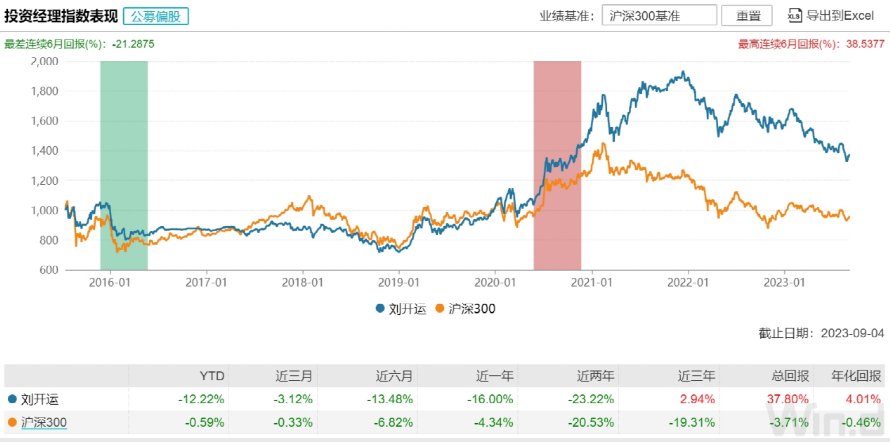
Task: Open the 沪深300基准 benchmark selector
Action: pos(660,16)
